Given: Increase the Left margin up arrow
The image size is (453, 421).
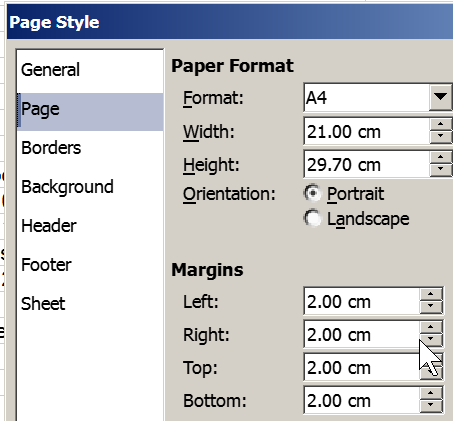Looking at the screenshot, I should (431, 294).
